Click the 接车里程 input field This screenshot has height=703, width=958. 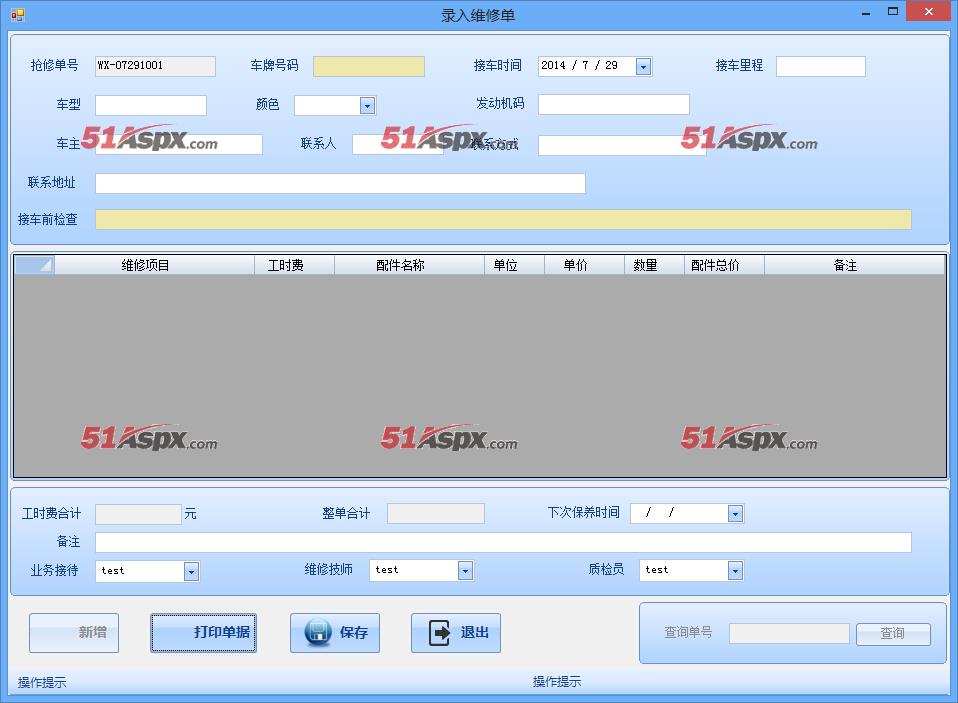(x=821, y=66)
